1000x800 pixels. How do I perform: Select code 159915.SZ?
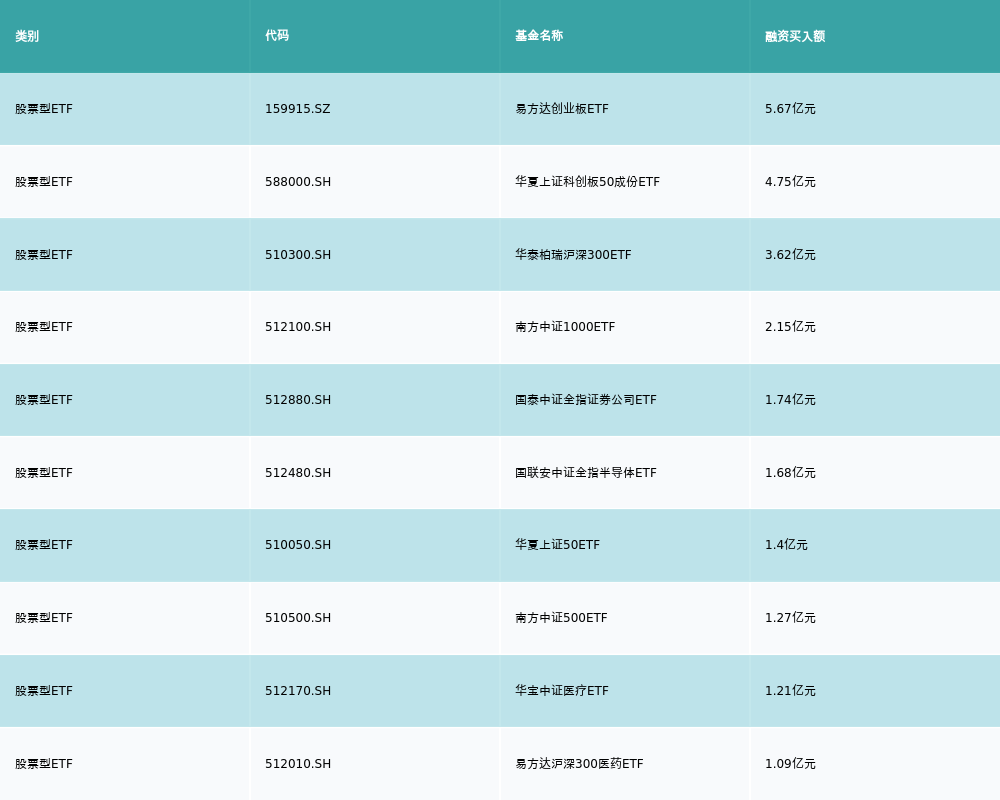pyautogui.click(x=298, y=109)
